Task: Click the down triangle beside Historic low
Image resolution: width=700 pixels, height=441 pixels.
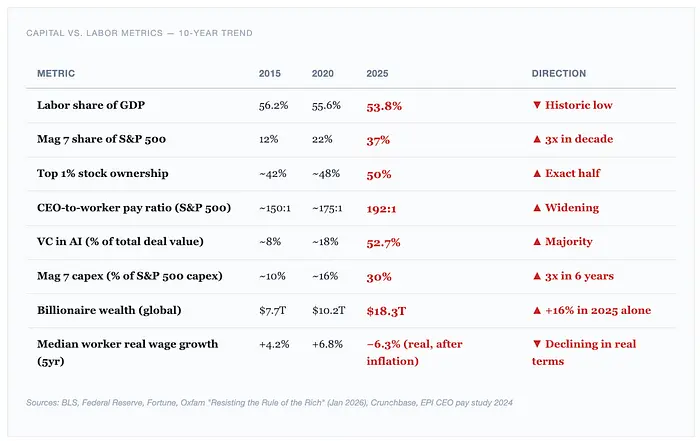Action: pyautogui.click(x=536, y=105)
